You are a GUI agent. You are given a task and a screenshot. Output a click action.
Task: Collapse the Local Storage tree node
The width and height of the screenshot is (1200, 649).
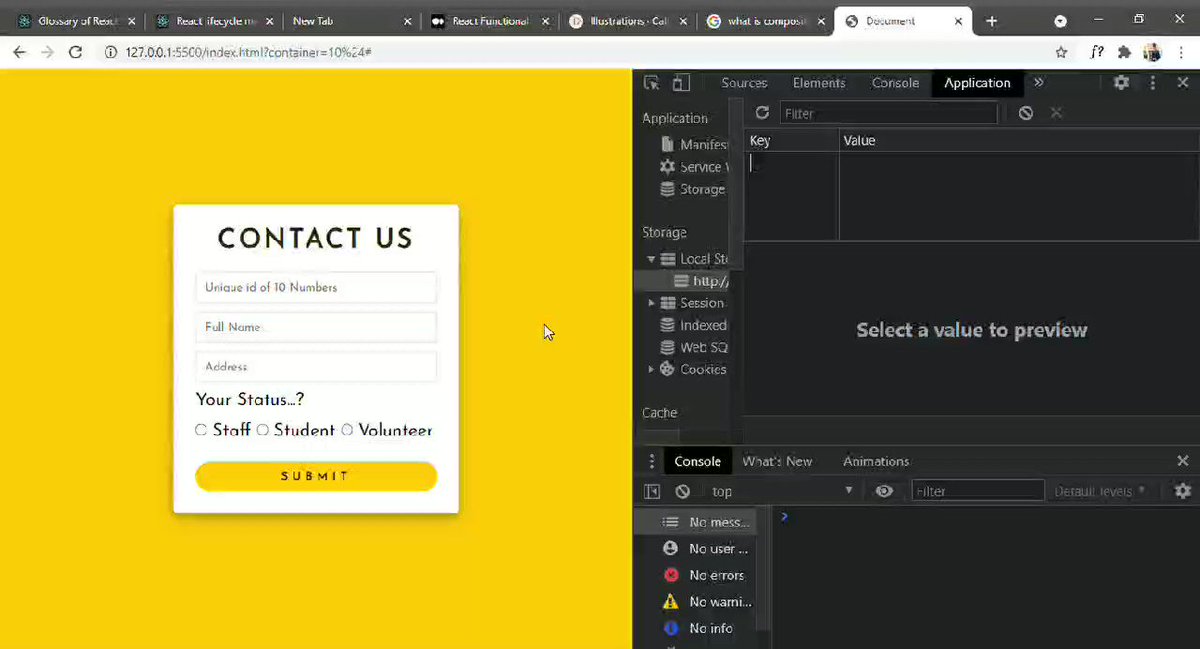(652, 259)
